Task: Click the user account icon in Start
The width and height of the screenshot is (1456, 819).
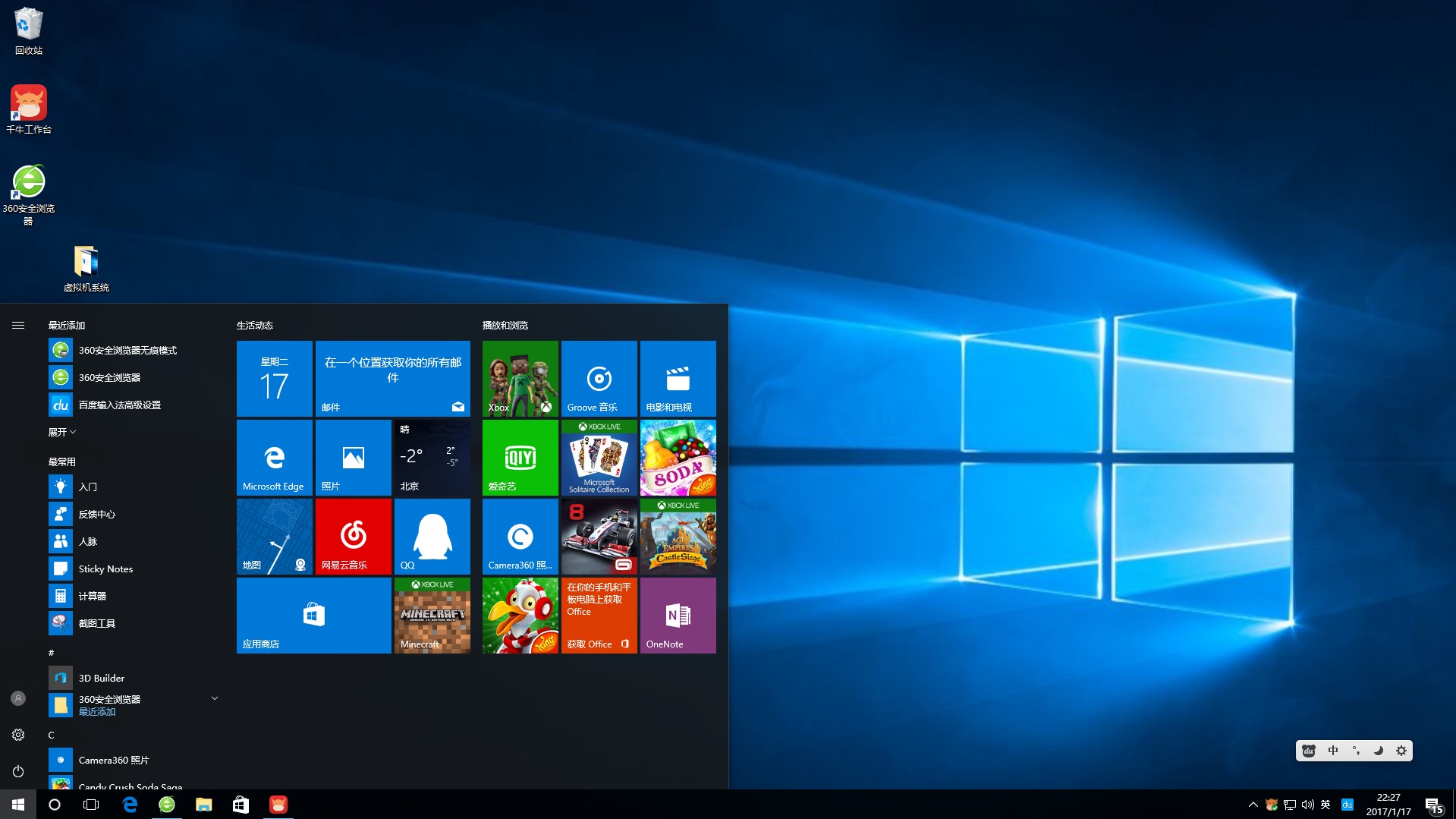Action: pyautogui.click(x=18, y=698)
